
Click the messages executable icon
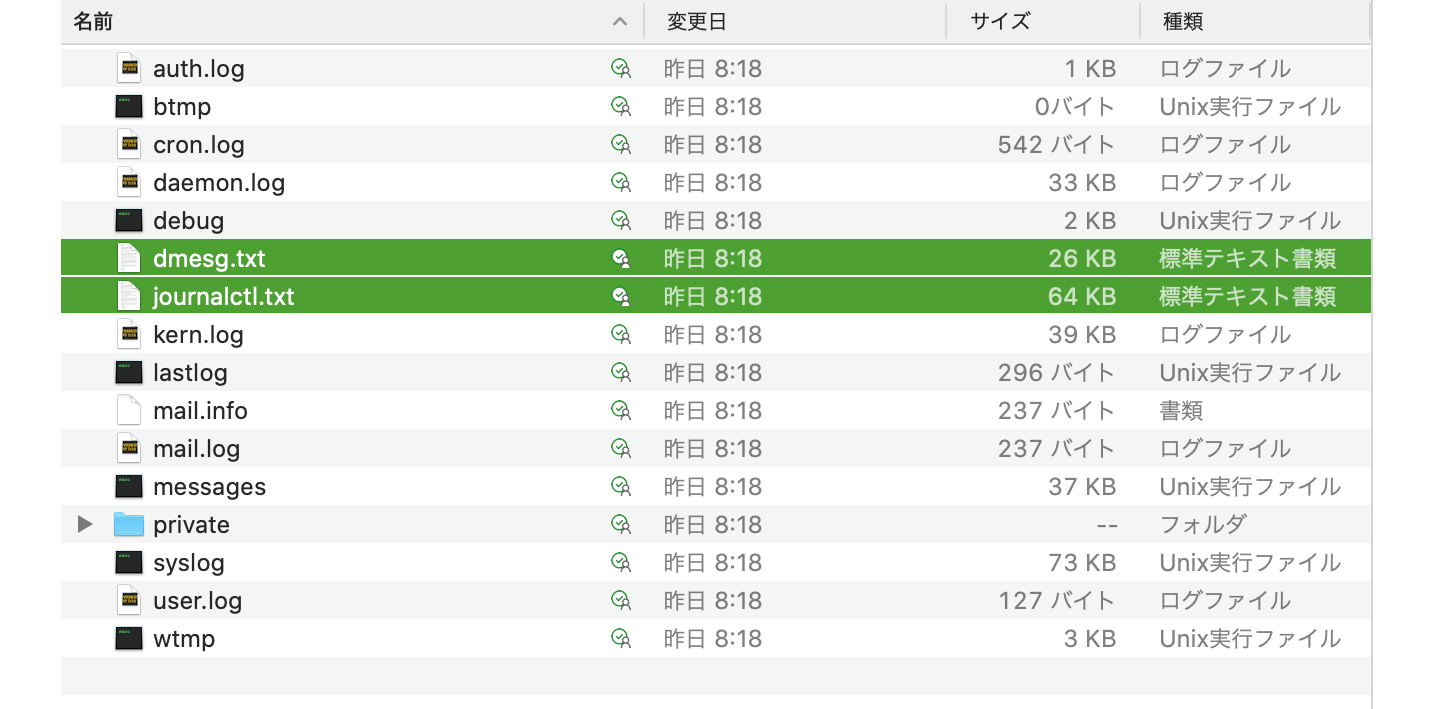pos(128,487)
